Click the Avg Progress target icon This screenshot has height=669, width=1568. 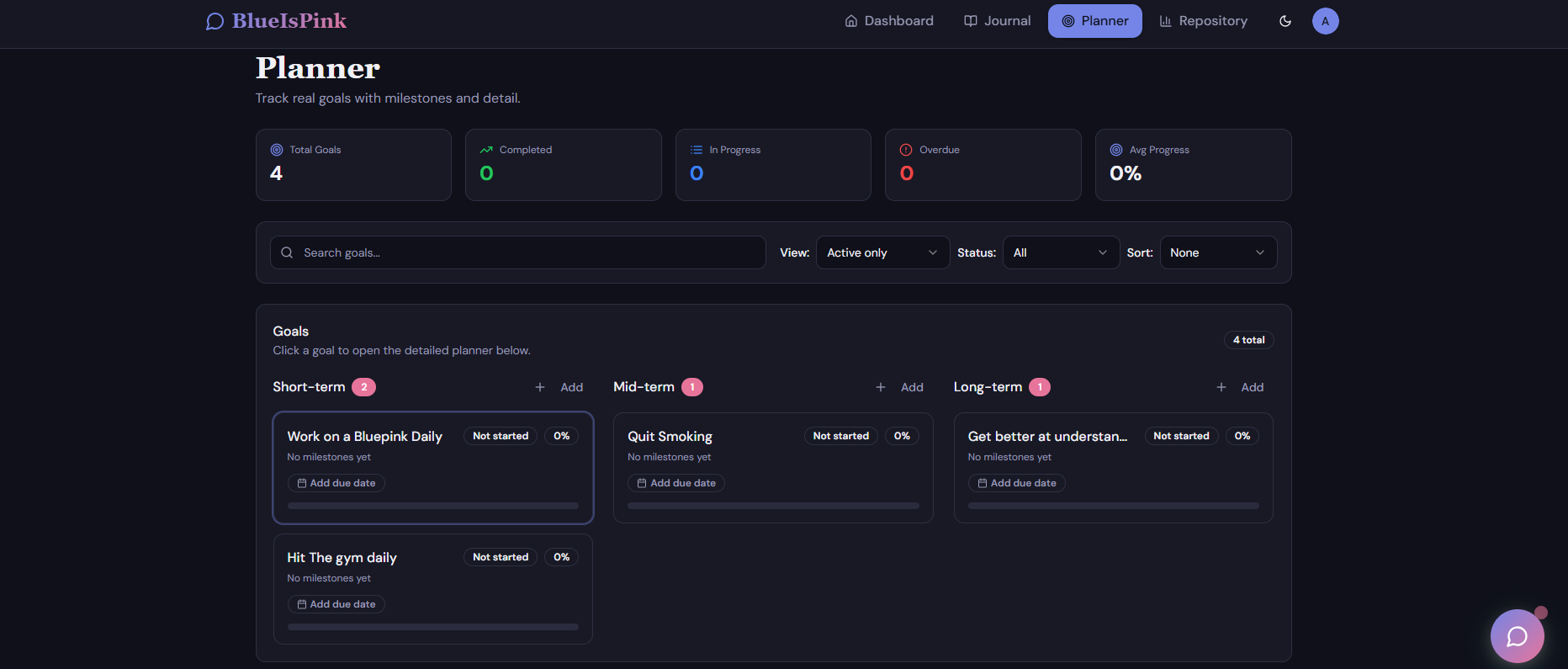1116,150
